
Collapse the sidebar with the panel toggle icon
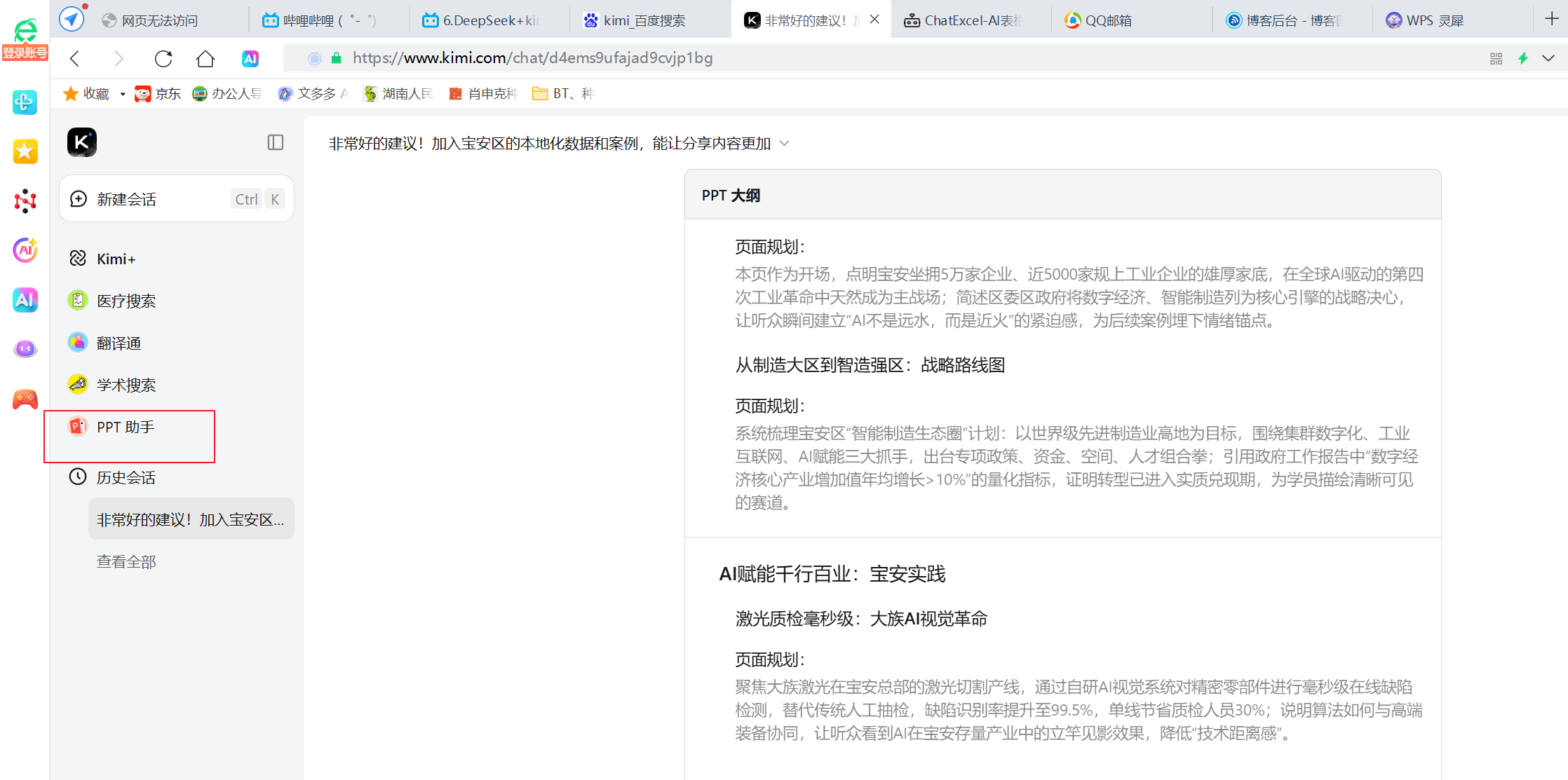(276, 142)
